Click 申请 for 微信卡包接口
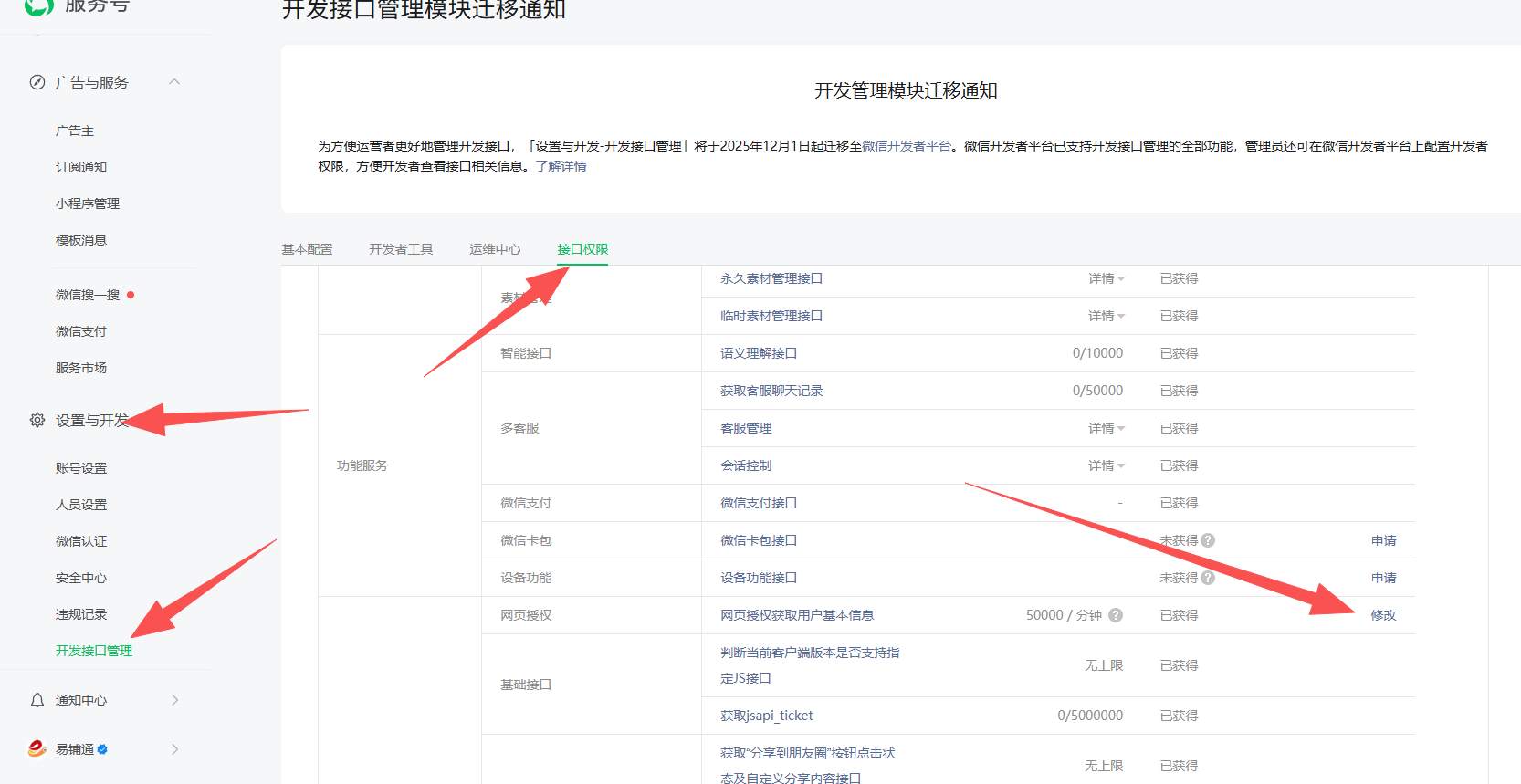1521x784 pixels. (1383, 540)
